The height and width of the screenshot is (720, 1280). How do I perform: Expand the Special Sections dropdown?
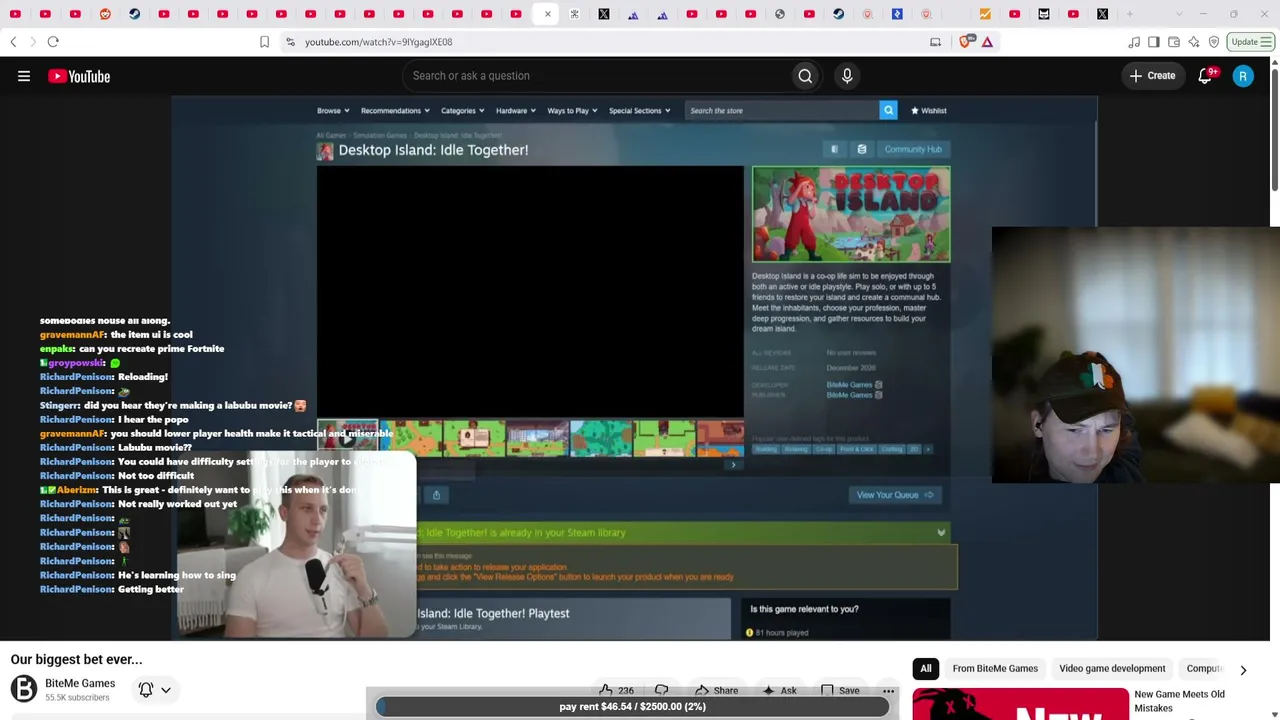coord(640,111)
